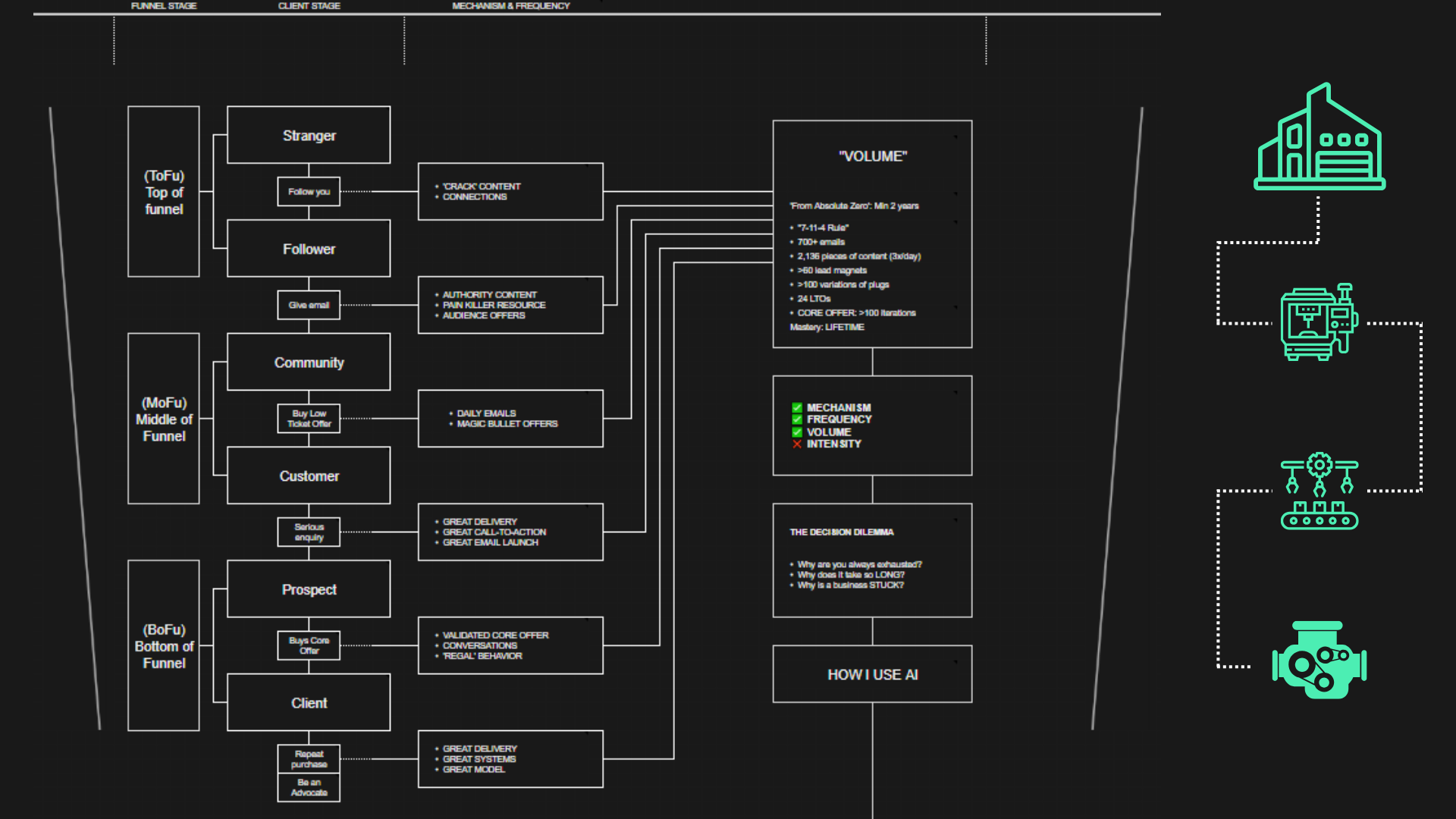The image size is (1456, 819).
Task: Click the green VOLUME checkmark
Action: pyautogui.click(x=797, y=432)
